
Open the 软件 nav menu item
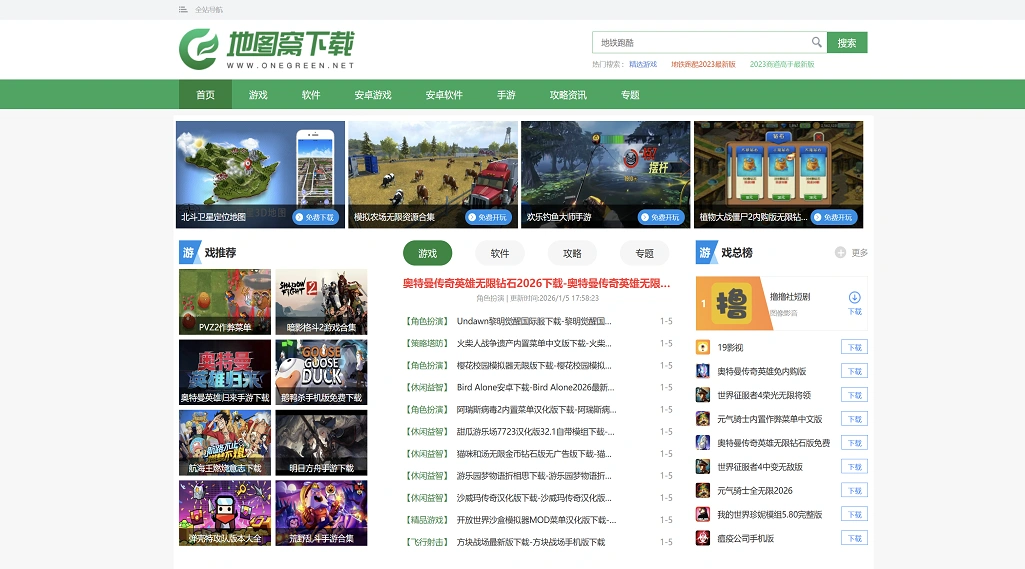(x=311, y=94)
